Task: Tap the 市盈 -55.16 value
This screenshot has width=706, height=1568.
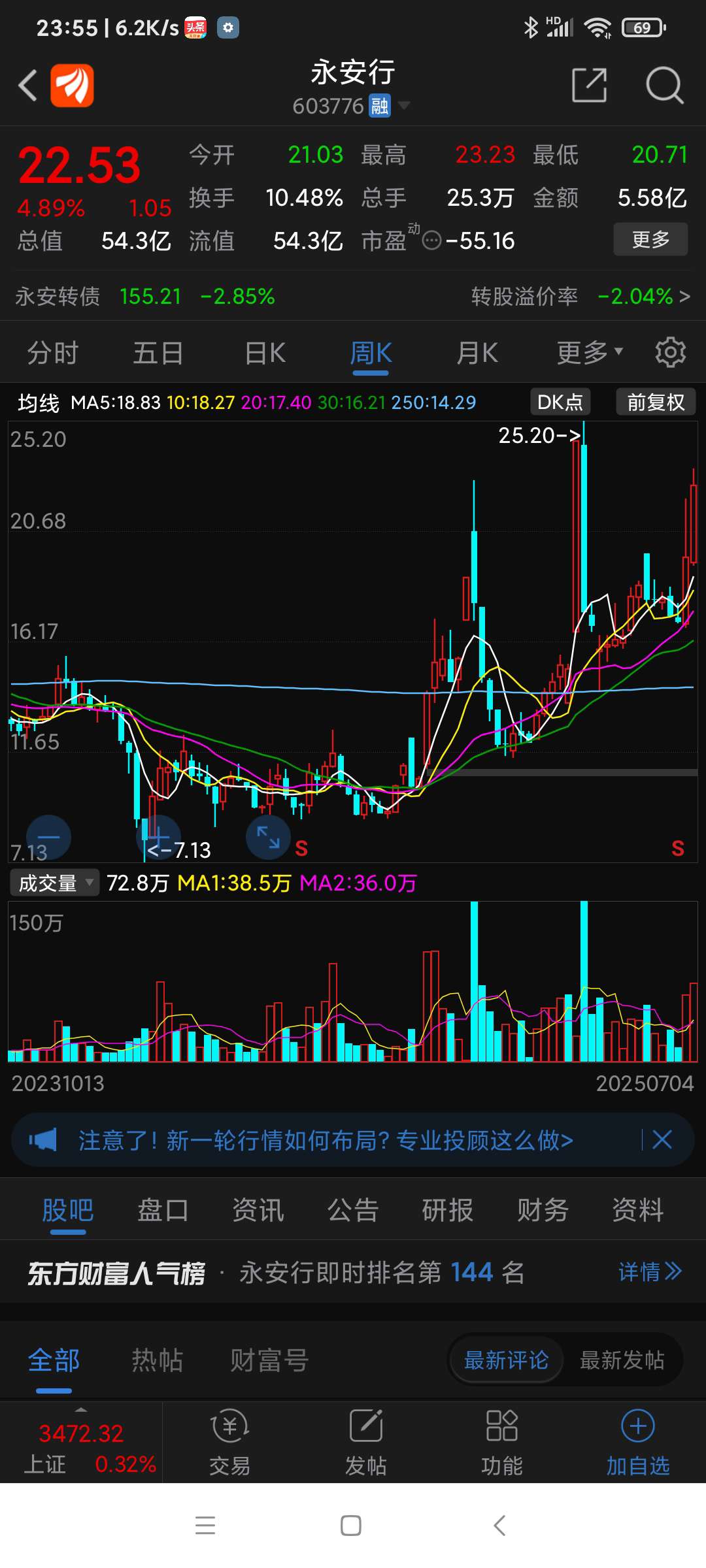Action: [480, 240]
